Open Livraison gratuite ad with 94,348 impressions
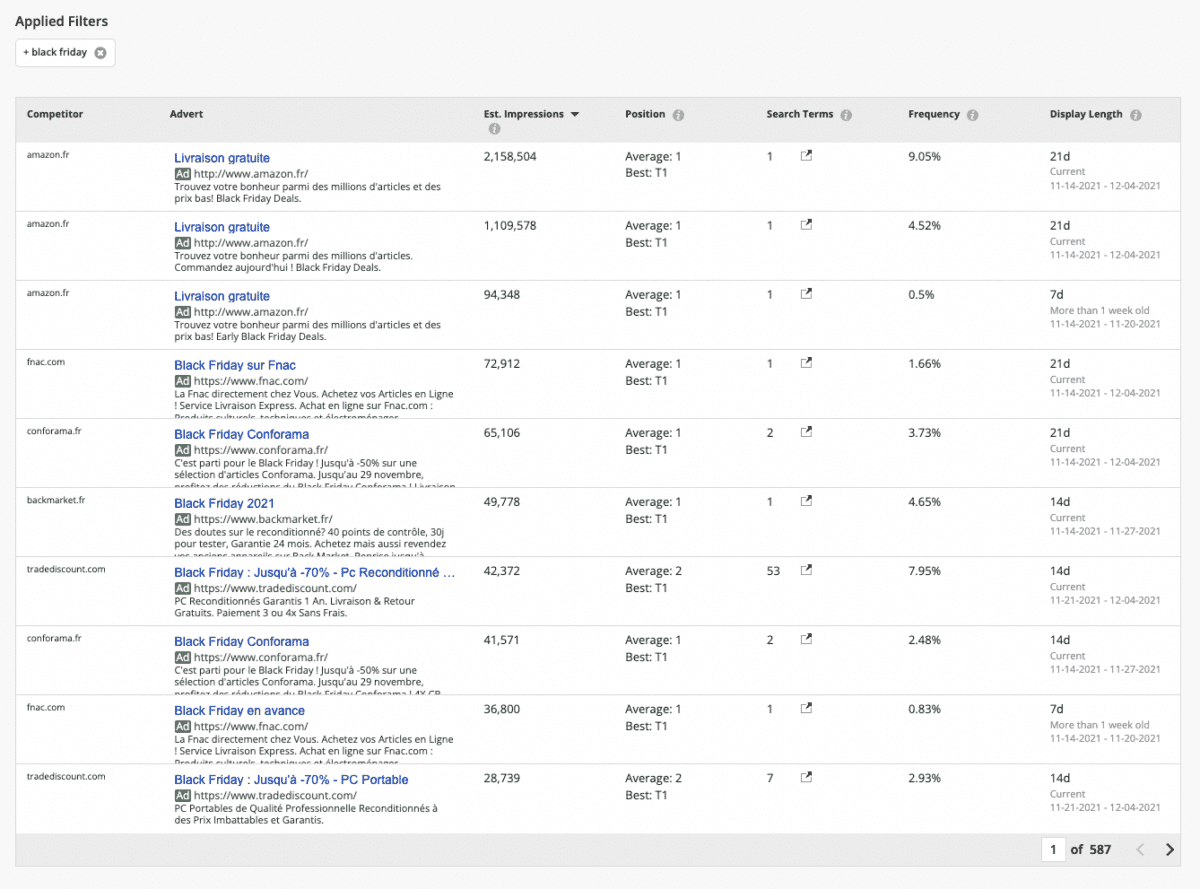 point(222,296)
